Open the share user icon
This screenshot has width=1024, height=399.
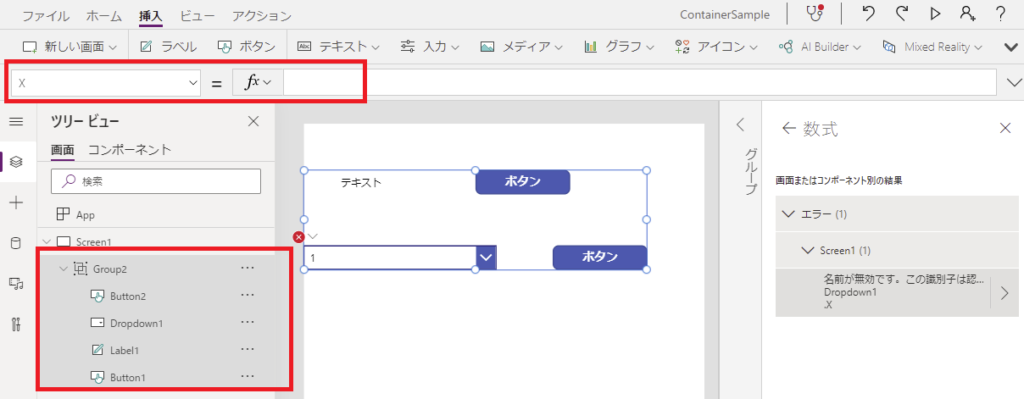[x=967, y=14]
